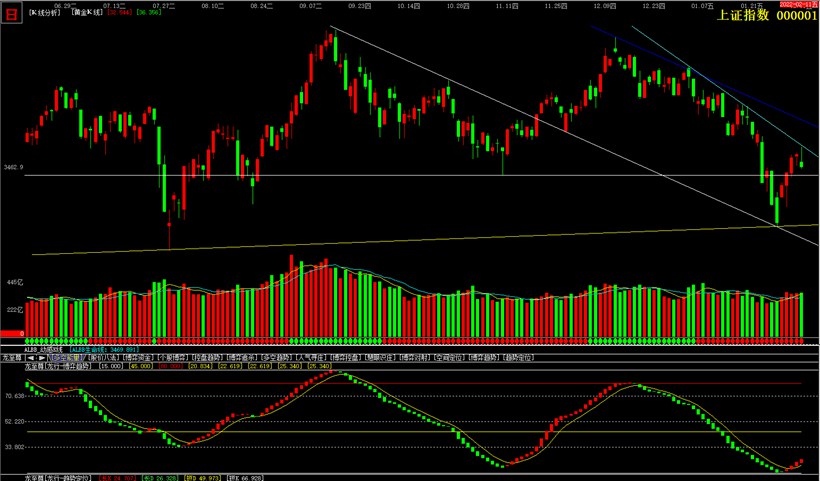Click the red 32.544 value
Screen dimensions: 820x481
[x=119, y=12]
